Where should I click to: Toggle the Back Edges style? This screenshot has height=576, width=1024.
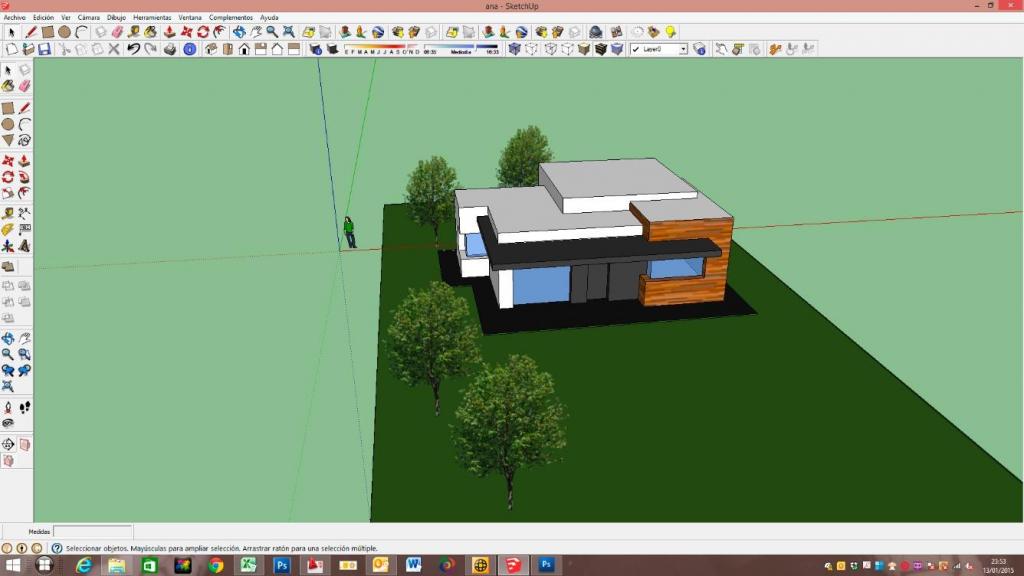pos(532,48)
